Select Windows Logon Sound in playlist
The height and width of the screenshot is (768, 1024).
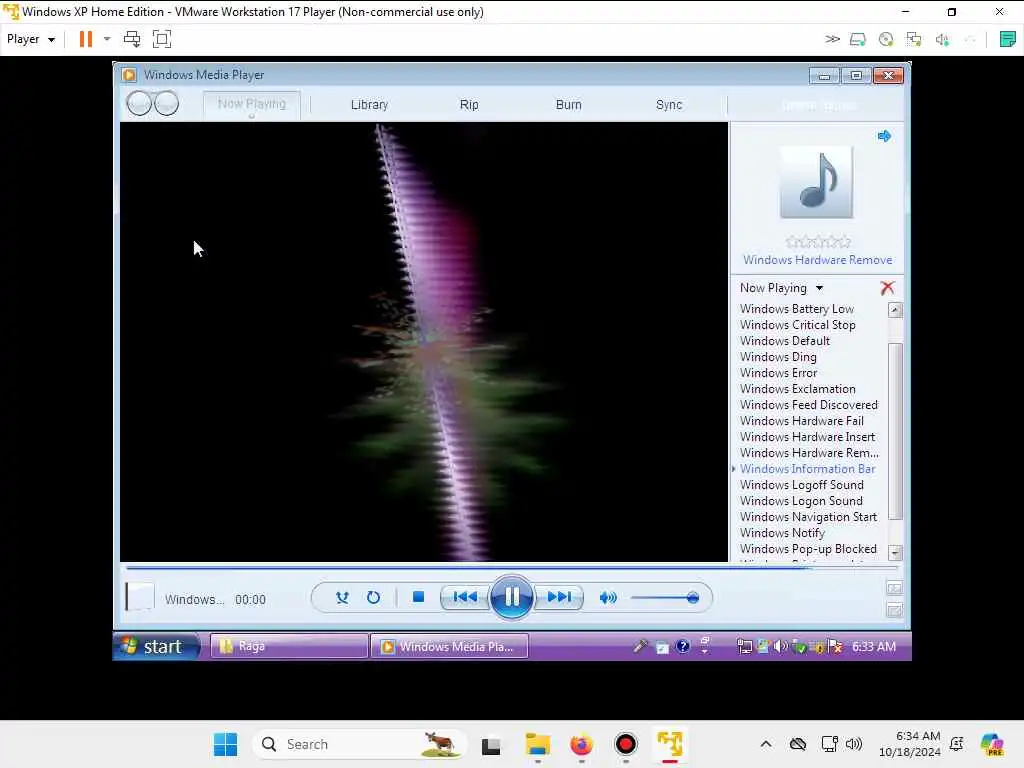801,501
